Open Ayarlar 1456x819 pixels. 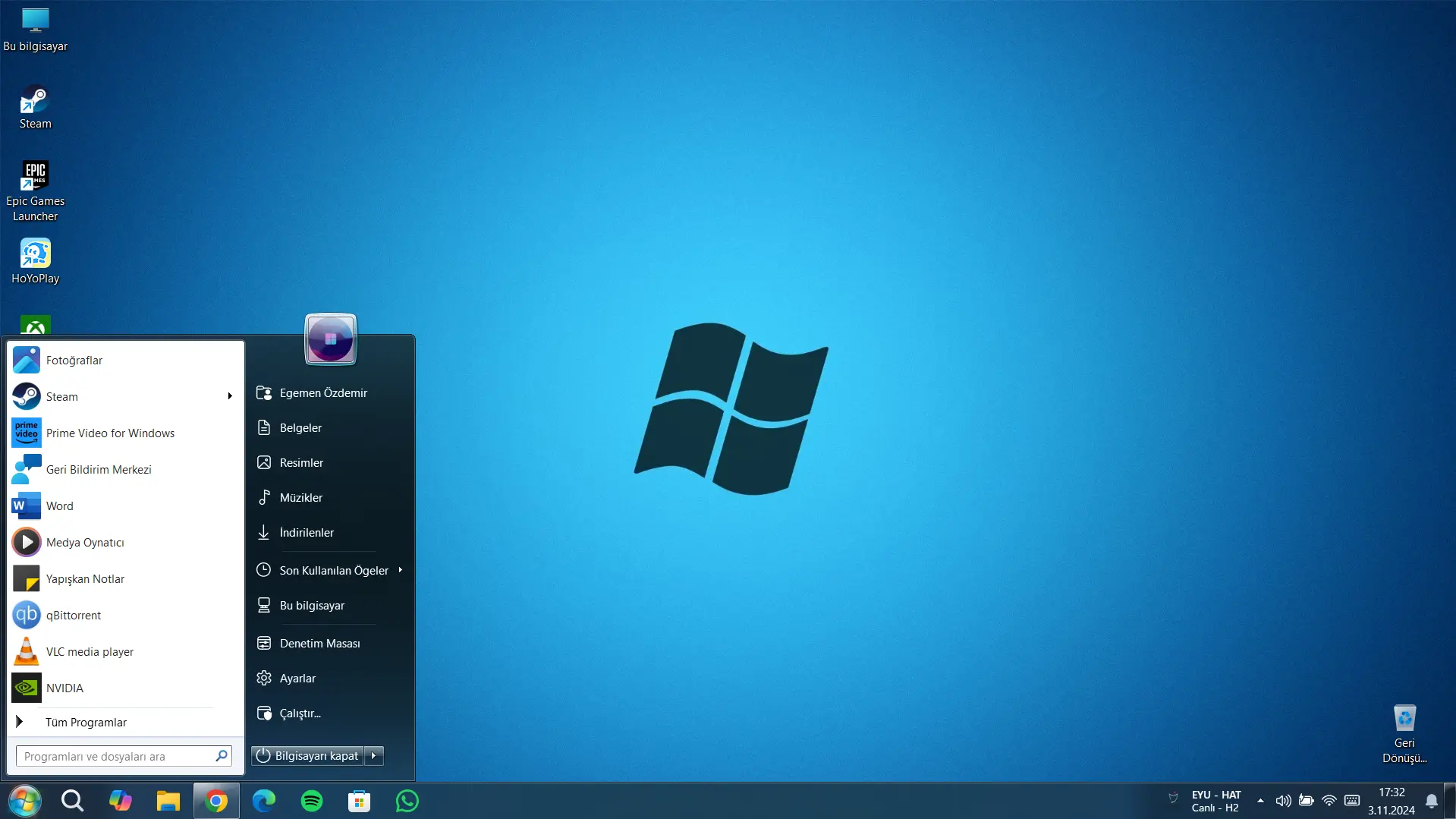tap(331, 679)
